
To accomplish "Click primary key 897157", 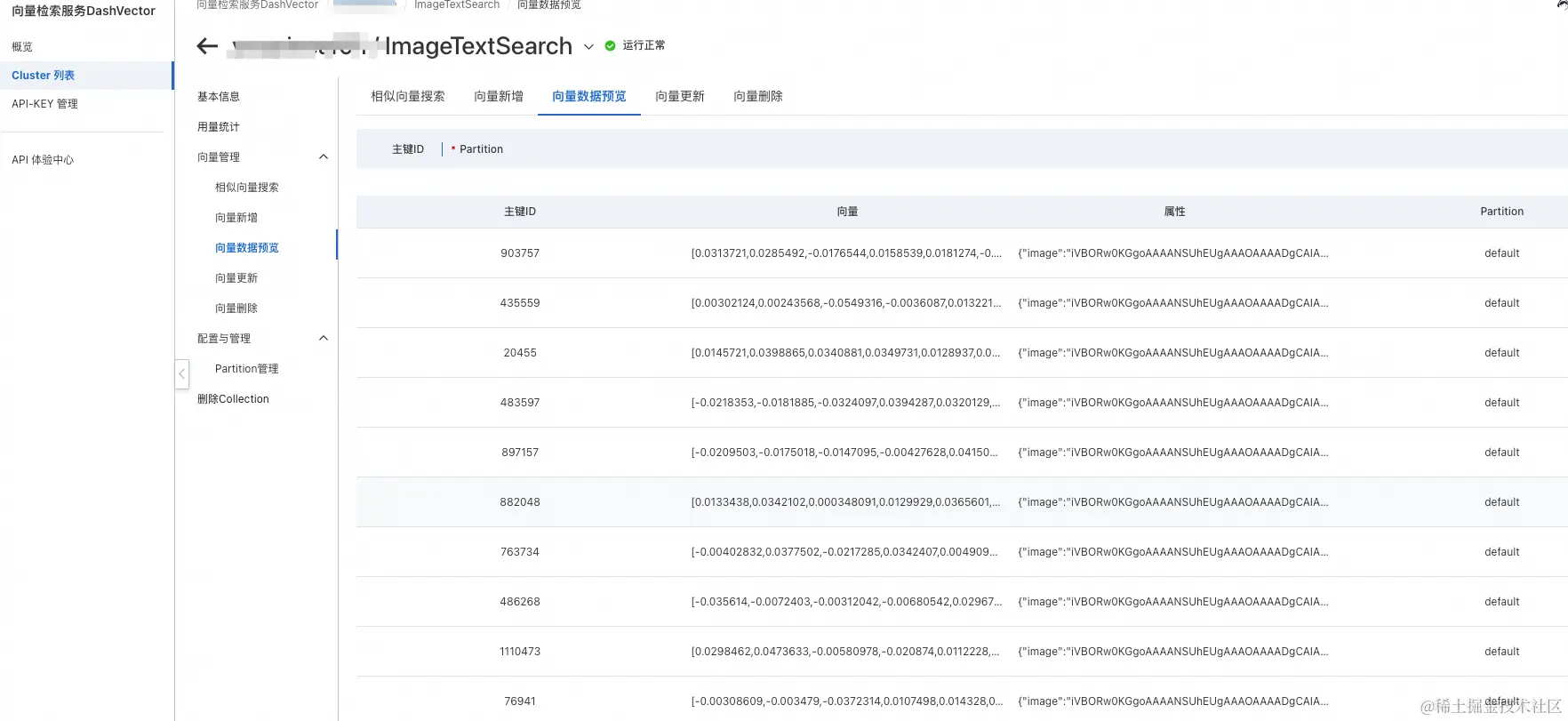I will (520, 453).
